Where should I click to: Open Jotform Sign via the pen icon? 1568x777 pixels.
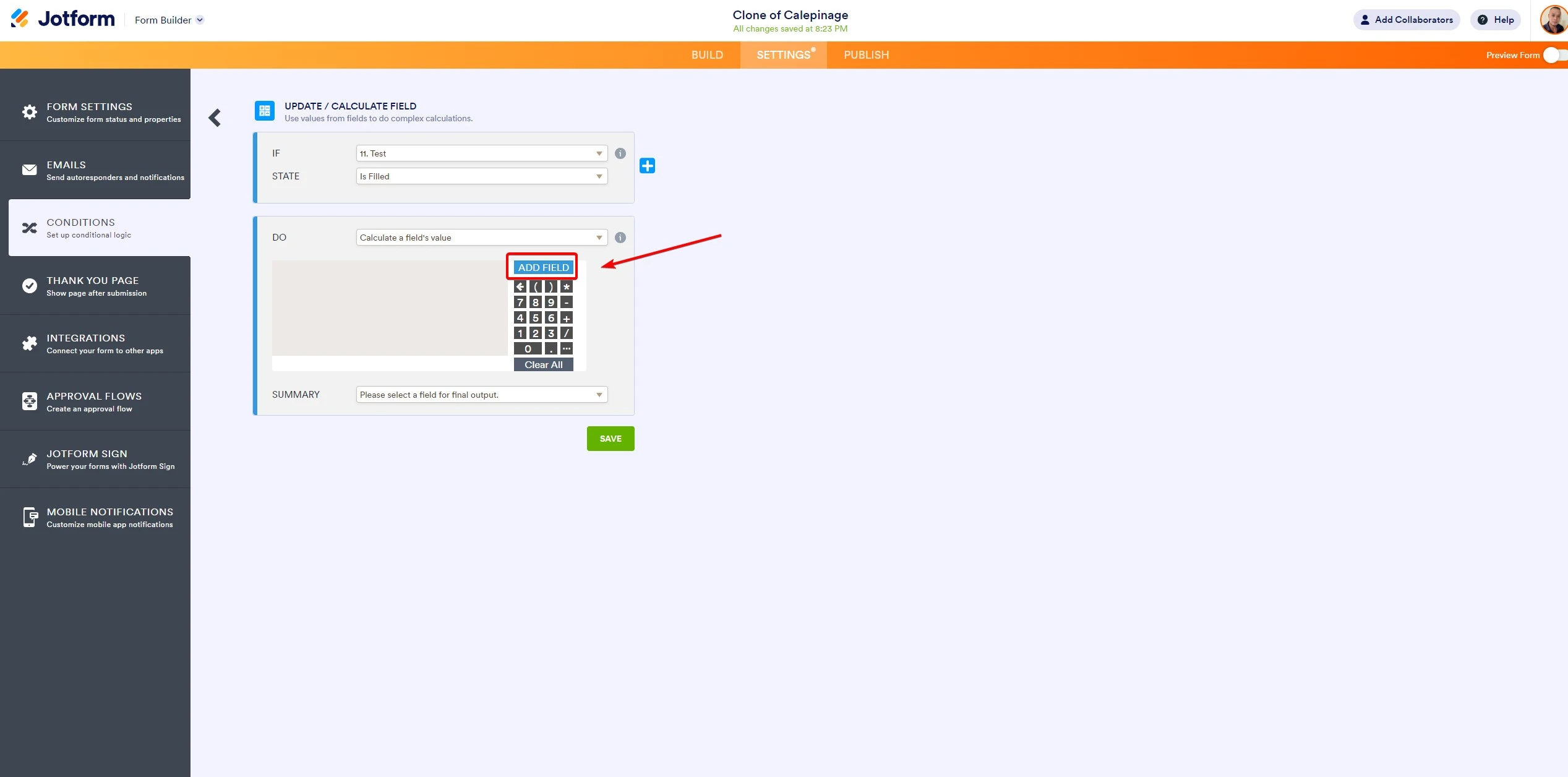point(29,459)
